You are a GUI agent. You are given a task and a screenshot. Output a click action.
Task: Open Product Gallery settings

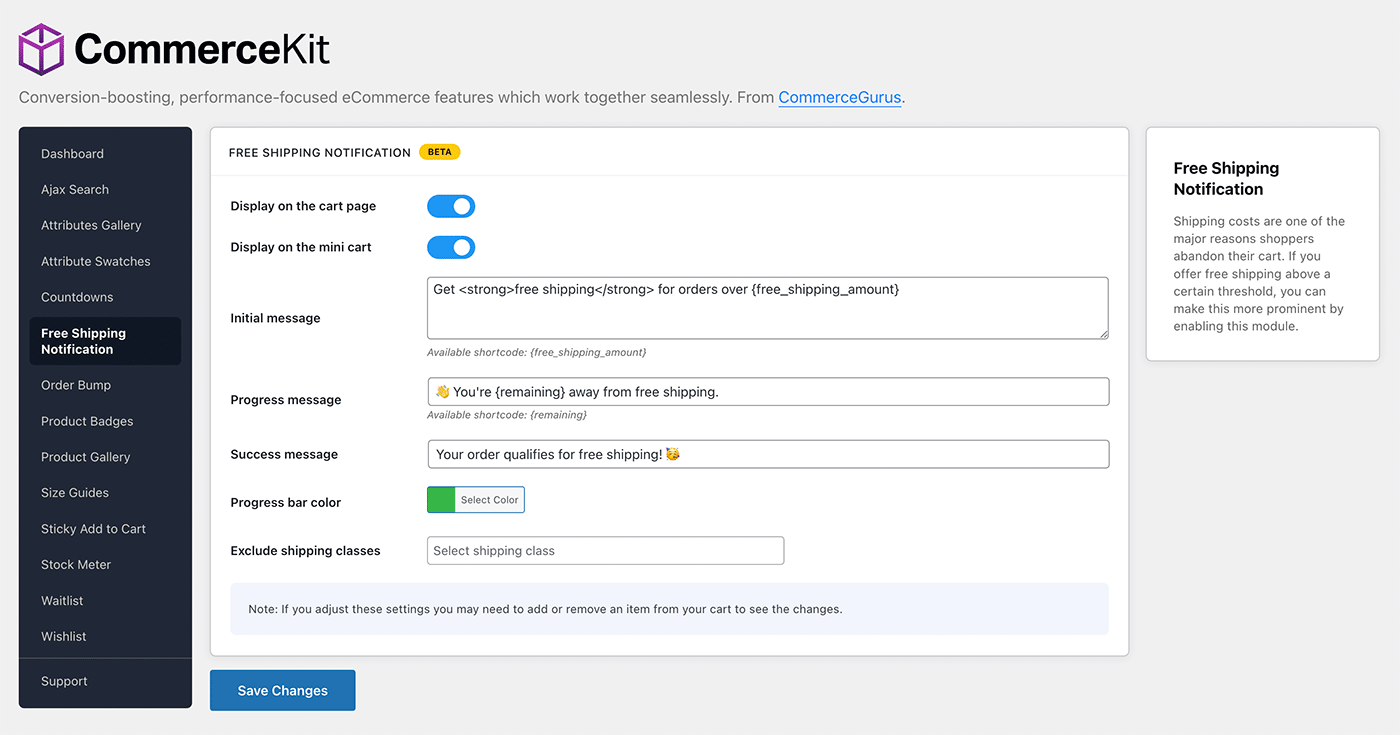(x=85, y=458)
